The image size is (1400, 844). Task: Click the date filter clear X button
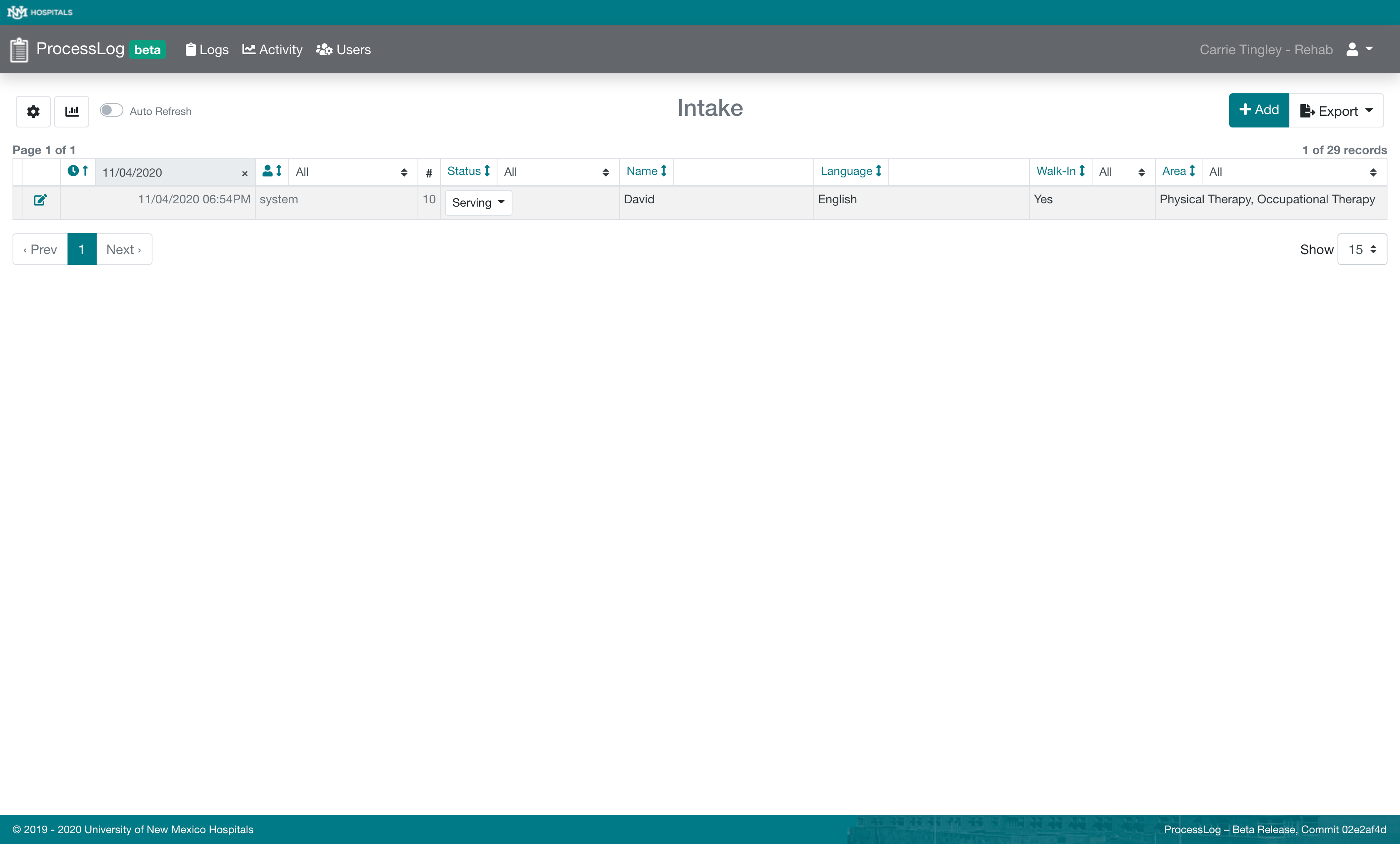click(x=244, y=173)
